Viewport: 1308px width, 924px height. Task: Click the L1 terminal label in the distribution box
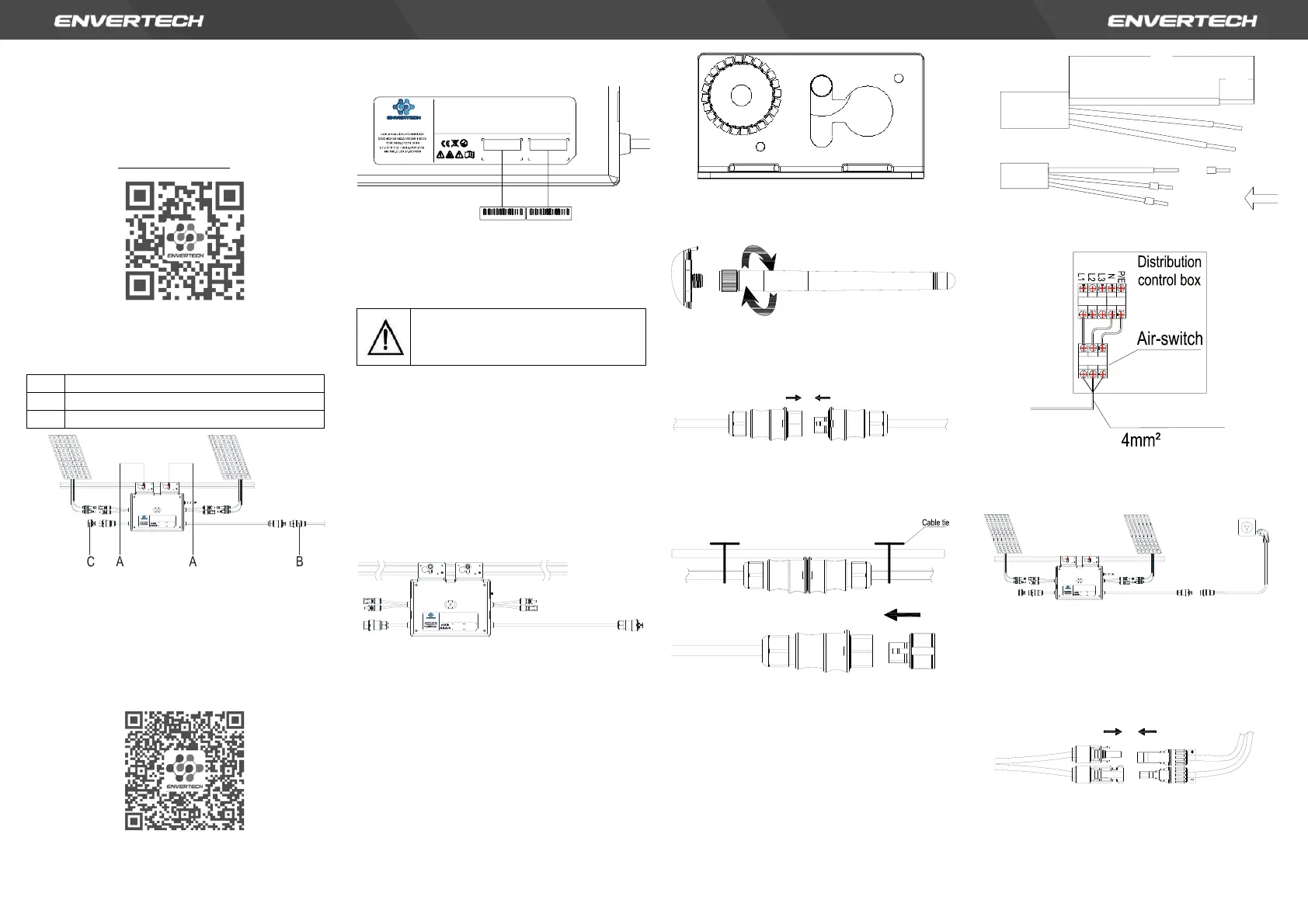click(x=1080, y=277)
